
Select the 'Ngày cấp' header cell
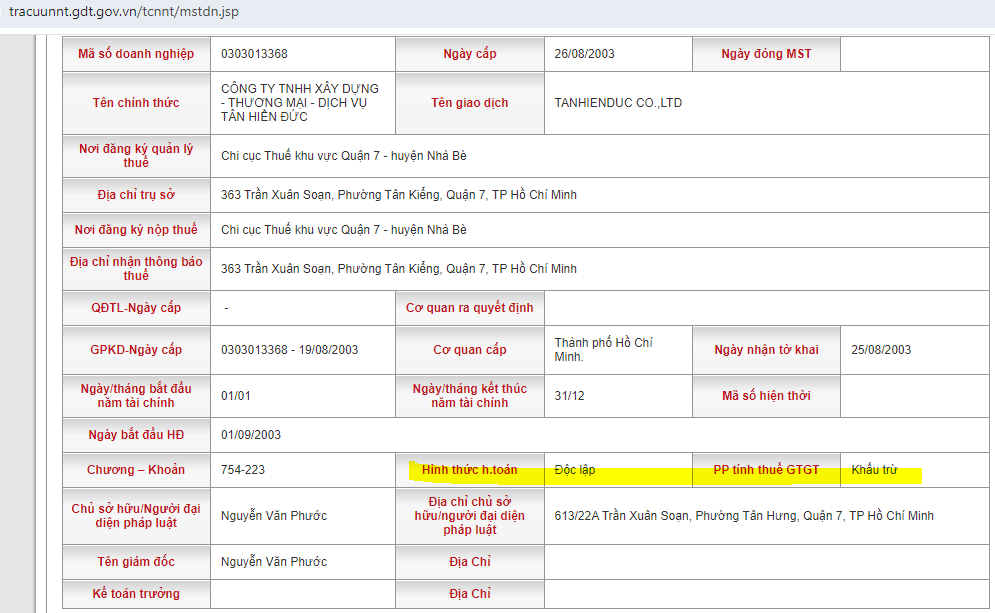pyautogui.click(x=470, y=54)
